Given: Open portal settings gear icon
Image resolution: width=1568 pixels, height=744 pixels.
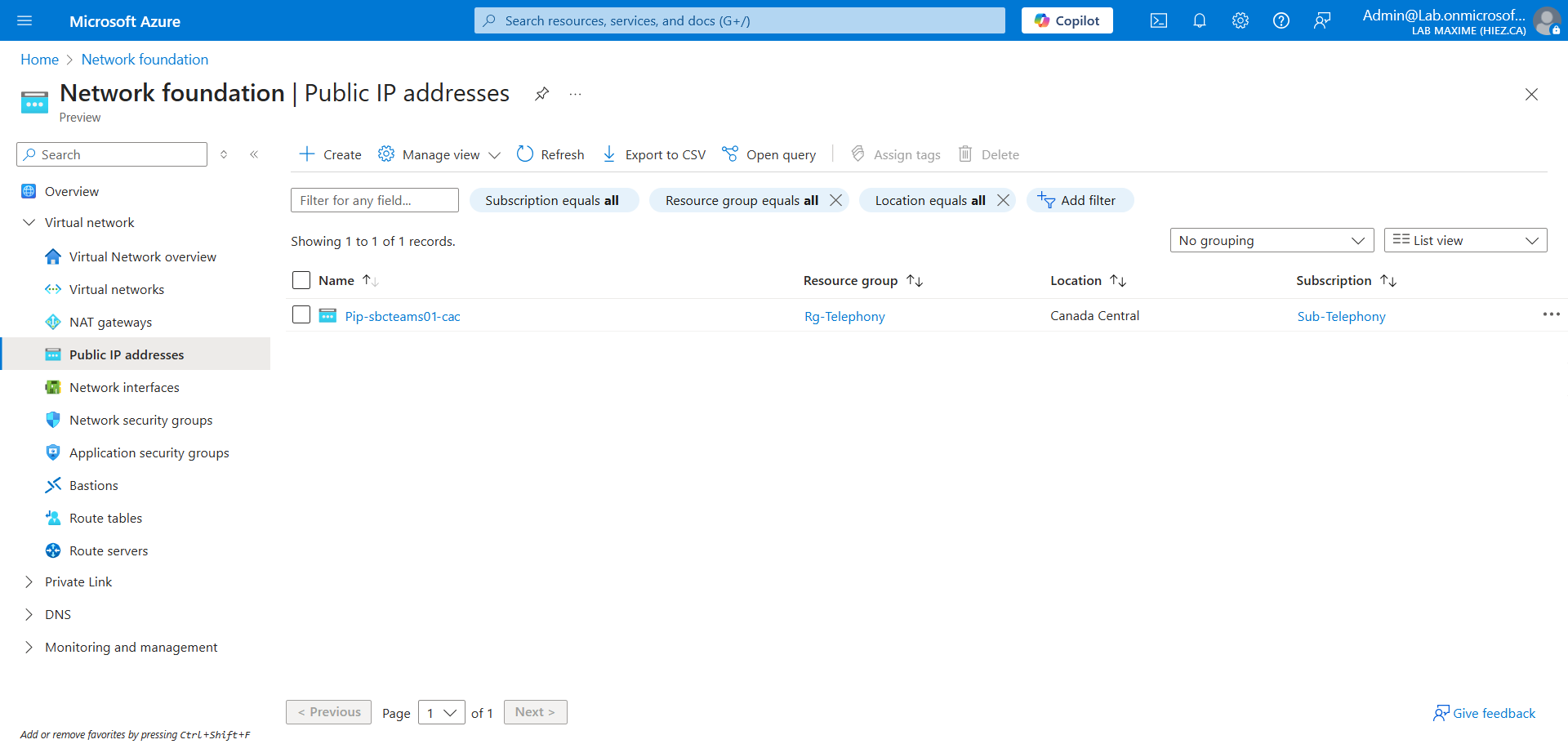Looking at the screenshot, I should pyautogui.click(x=1240, y=21).
